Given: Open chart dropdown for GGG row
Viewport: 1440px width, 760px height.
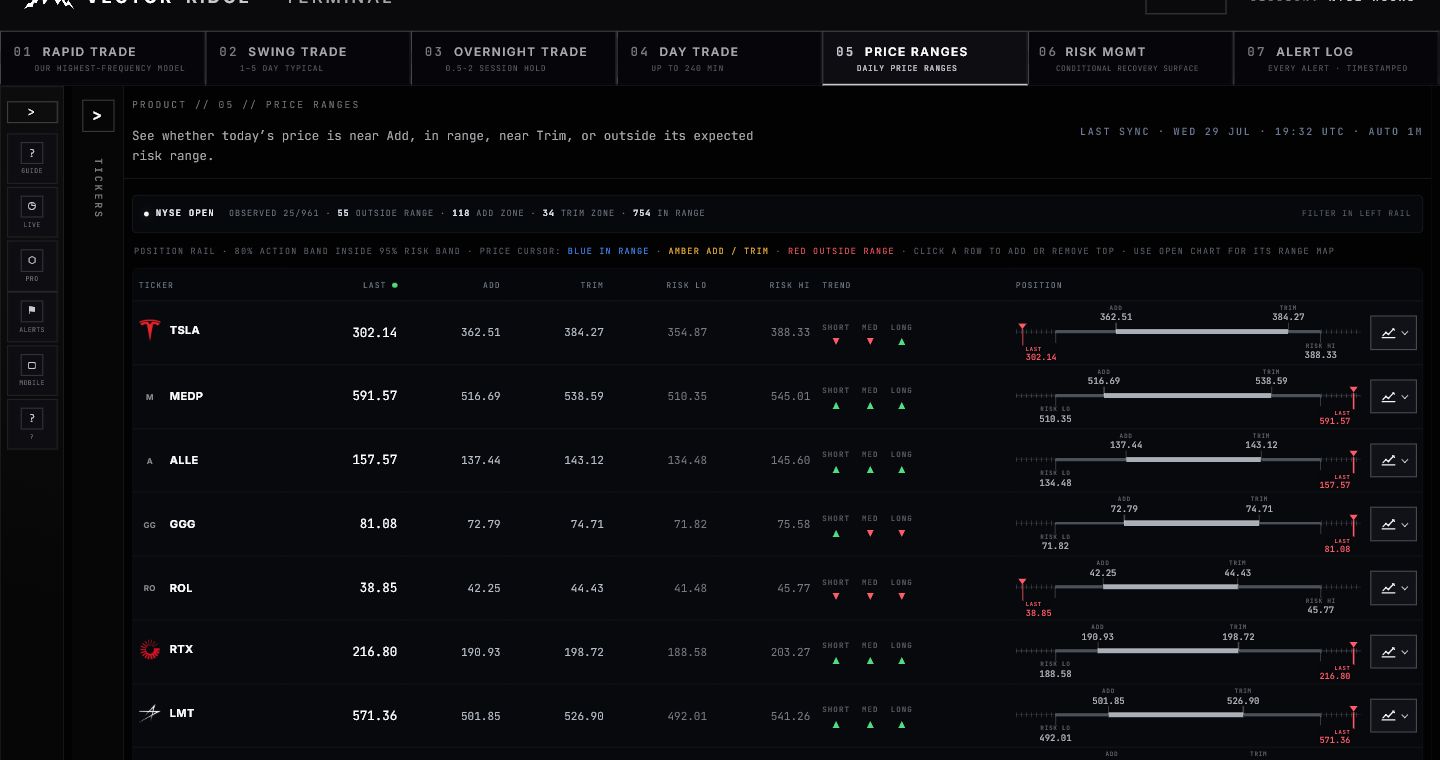Looking at the screenshot, I should point(1393,524).
